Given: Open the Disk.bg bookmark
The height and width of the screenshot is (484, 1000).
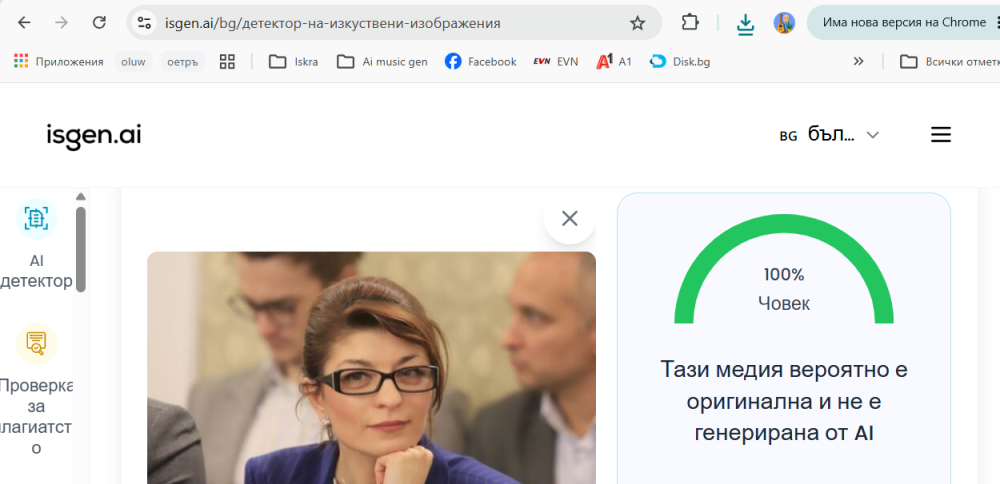Looking at the screenshot, I should [x=680, y=61].
